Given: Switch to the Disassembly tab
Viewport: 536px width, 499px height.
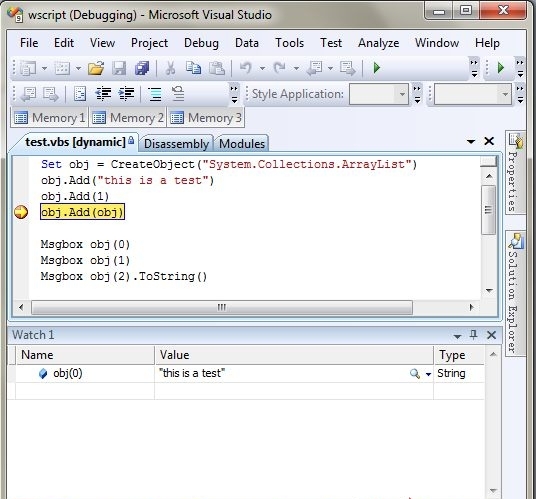Looking at the screenshot, I should tap(176, 144).
